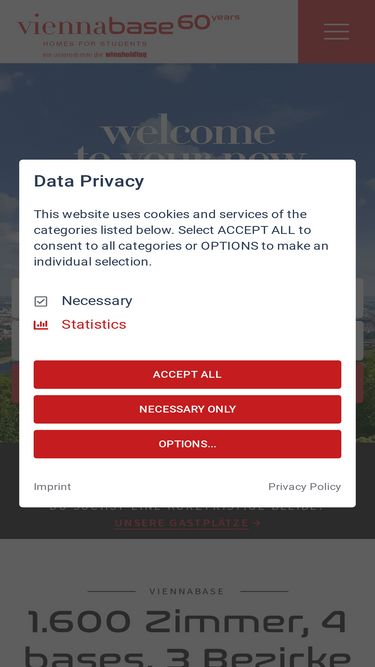Choose the NECESSARY ONLY button
The height and width of the screenshot is (667, 375).
pyautogui.click(x=188, y=409)
